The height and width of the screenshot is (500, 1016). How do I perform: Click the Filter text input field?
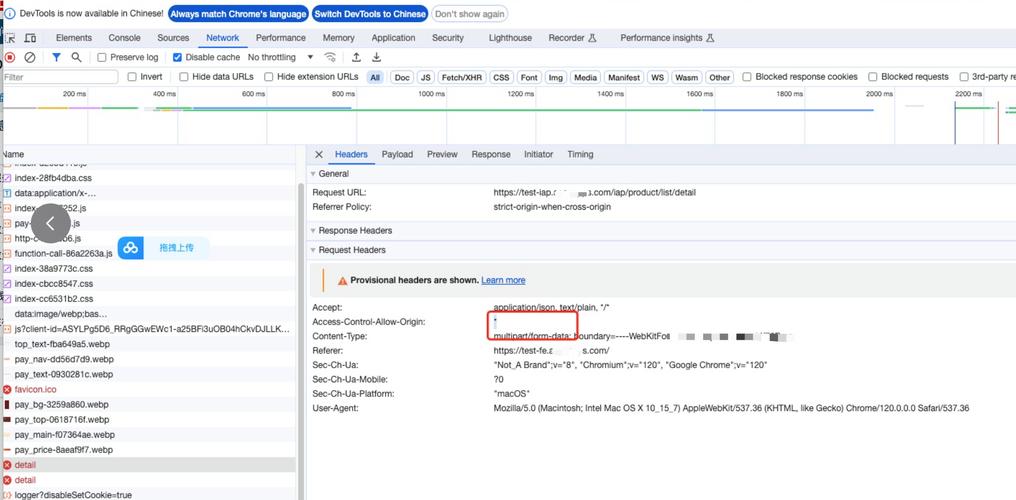60,77
